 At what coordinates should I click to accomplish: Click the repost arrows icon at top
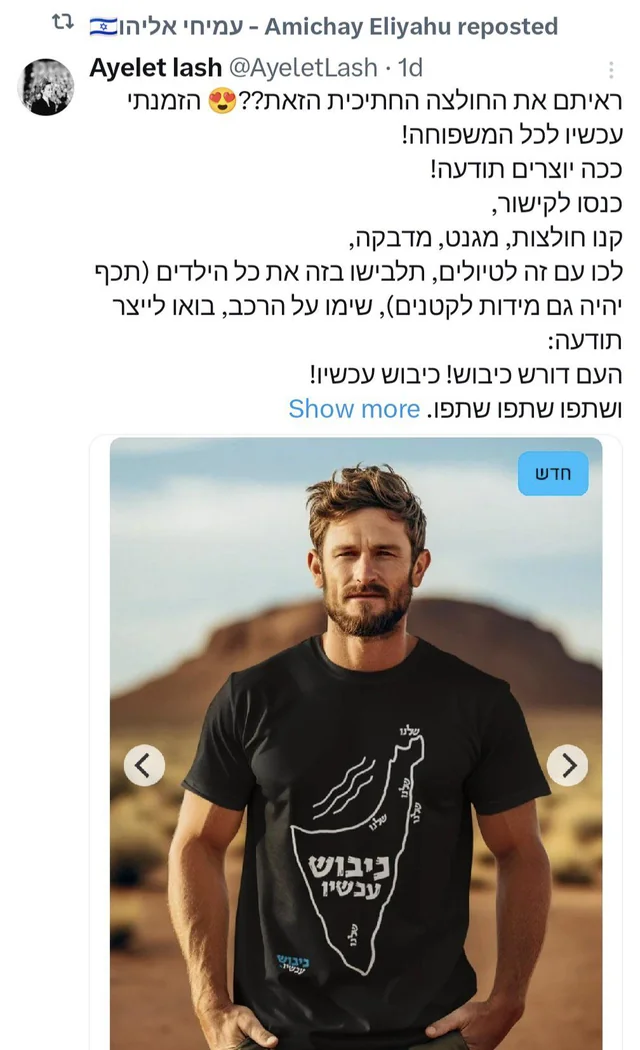tap(62, 24)
